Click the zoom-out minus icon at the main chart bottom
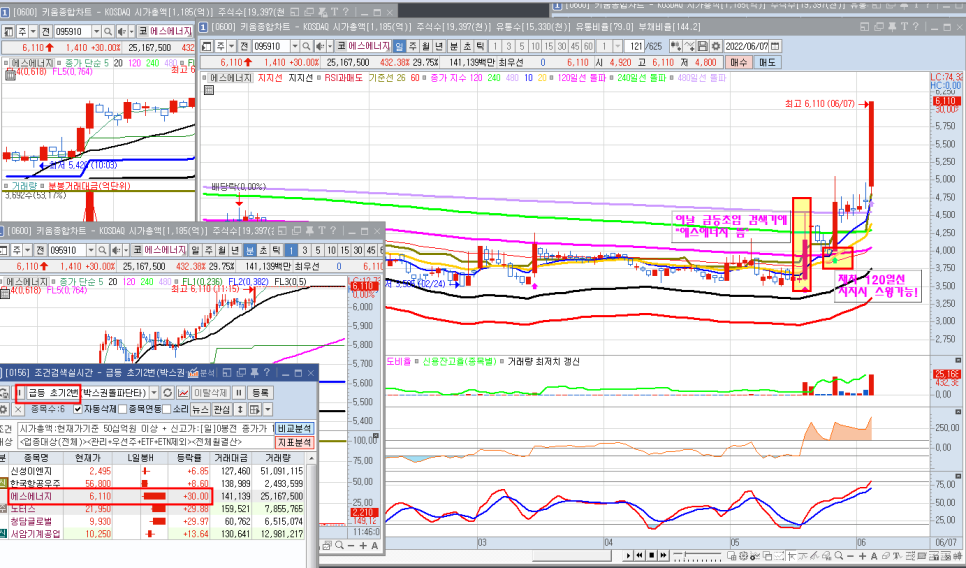Screen dimensions: 966x568 (850, 556)
